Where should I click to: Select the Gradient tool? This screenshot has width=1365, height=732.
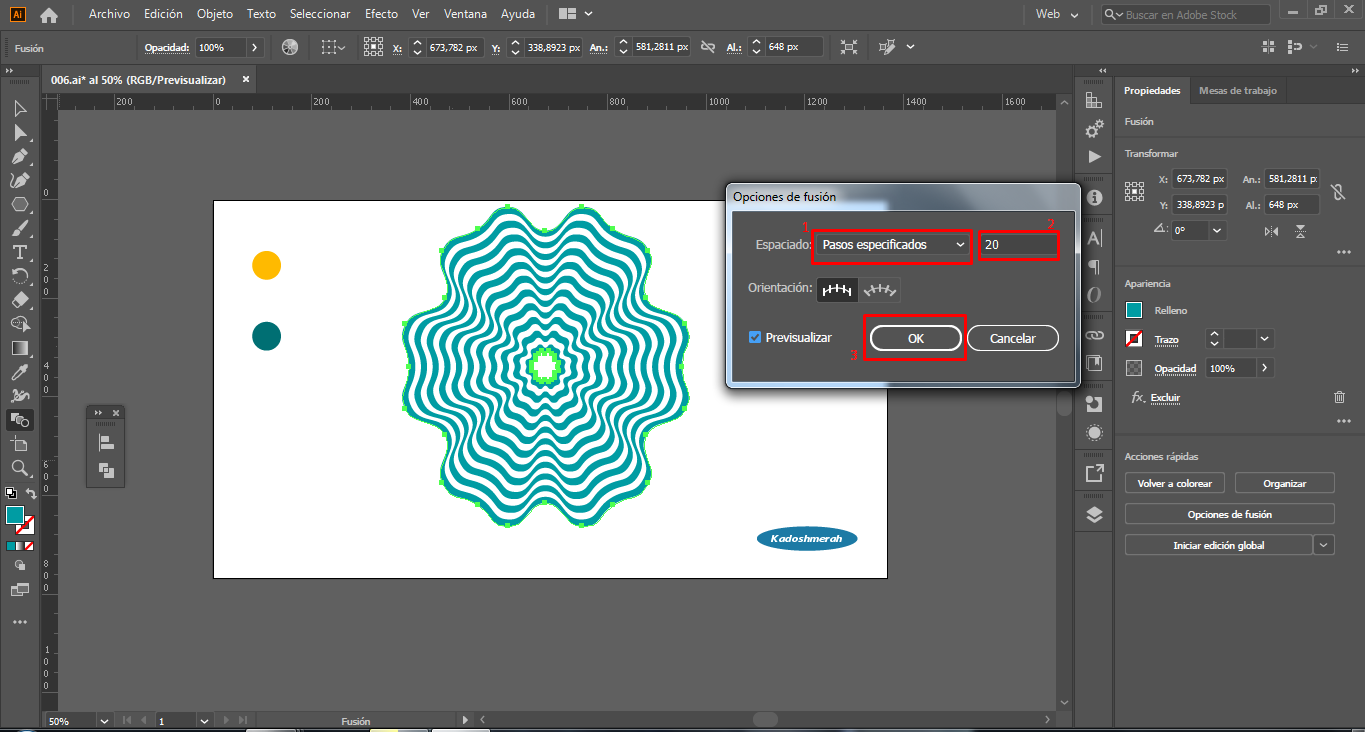tap(20, 348)
